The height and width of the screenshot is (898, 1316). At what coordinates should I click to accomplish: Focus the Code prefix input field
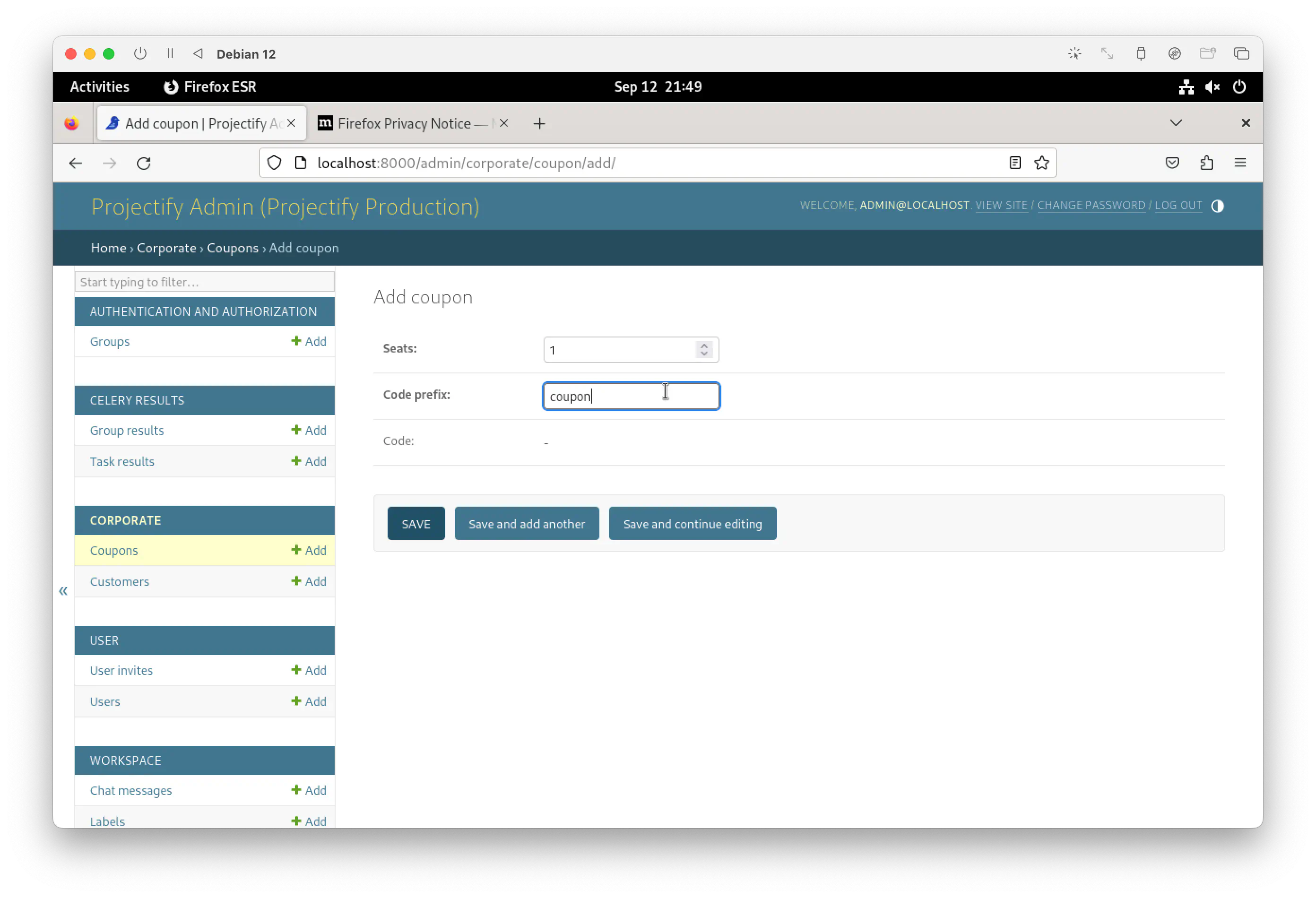tap(631, 396)
